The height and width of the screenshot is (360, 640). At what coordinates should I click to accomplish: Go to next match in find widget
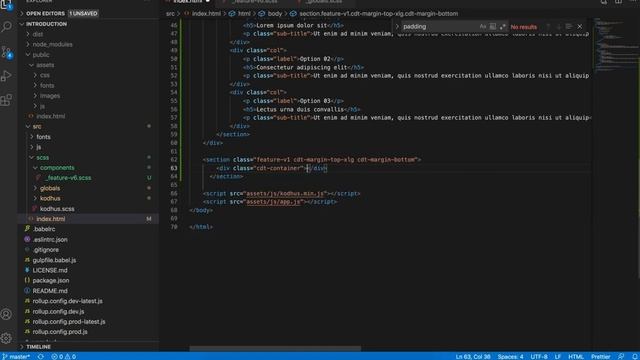[x=558, y=27]
